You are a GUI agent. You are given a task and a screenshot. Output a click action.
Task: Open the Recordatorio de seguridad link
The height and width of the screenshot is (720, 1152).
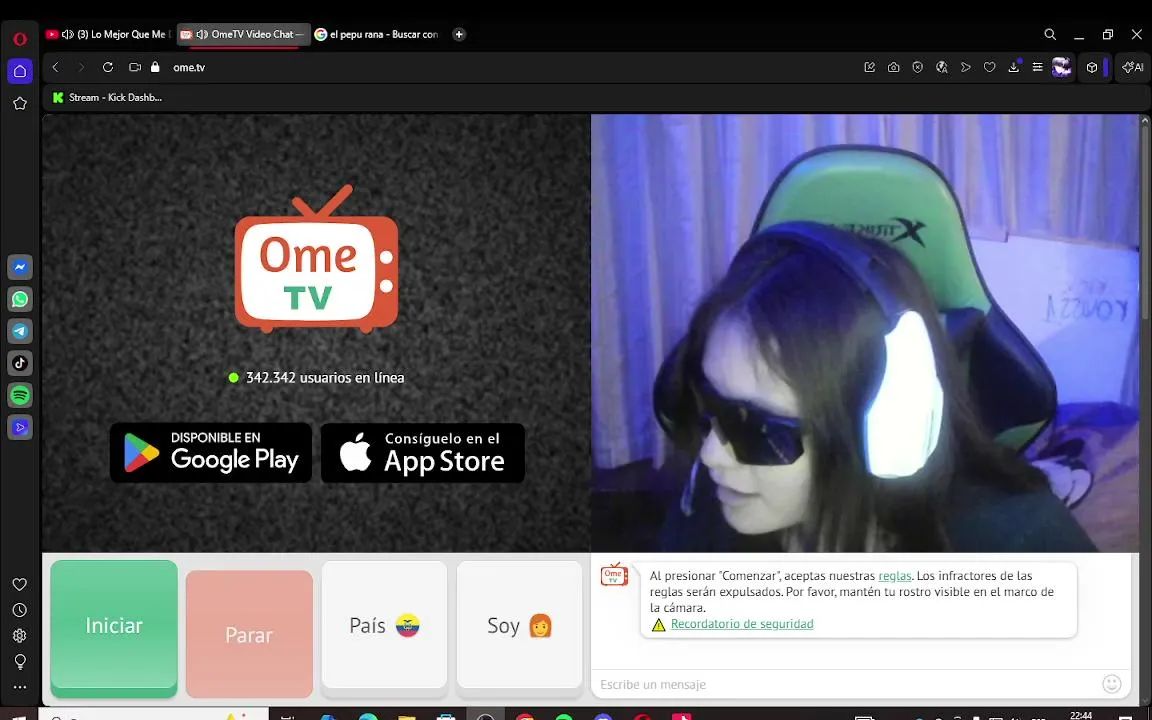tap(742, 624)
